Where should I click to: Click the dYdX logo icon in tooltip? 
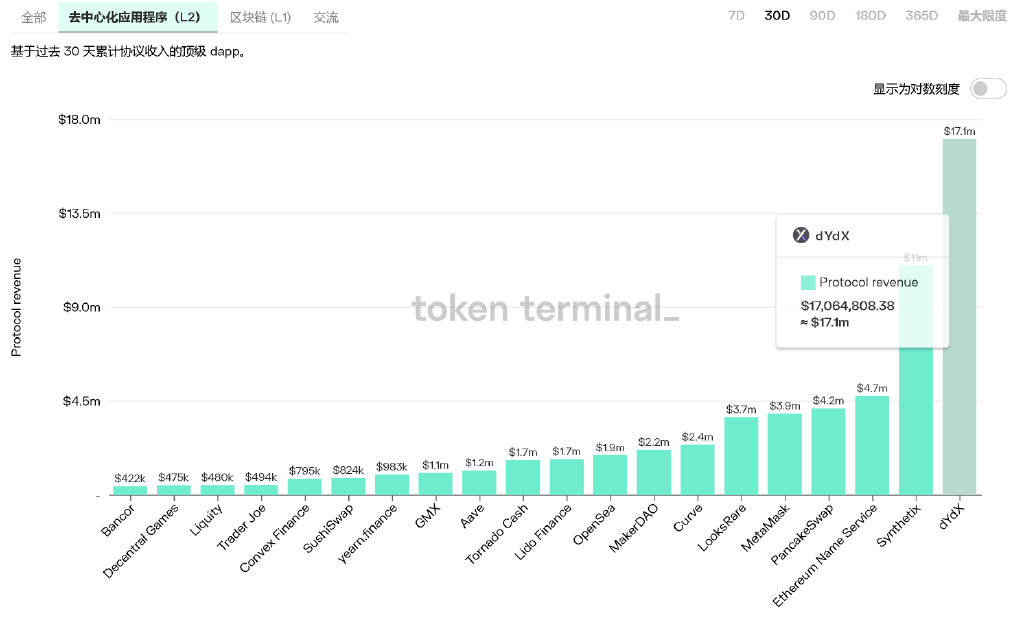(x=801, y=236)
